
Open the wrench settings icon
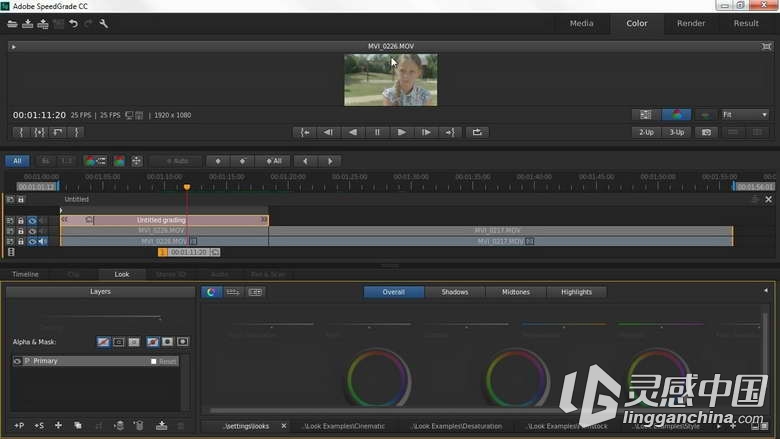pos(103,23)
